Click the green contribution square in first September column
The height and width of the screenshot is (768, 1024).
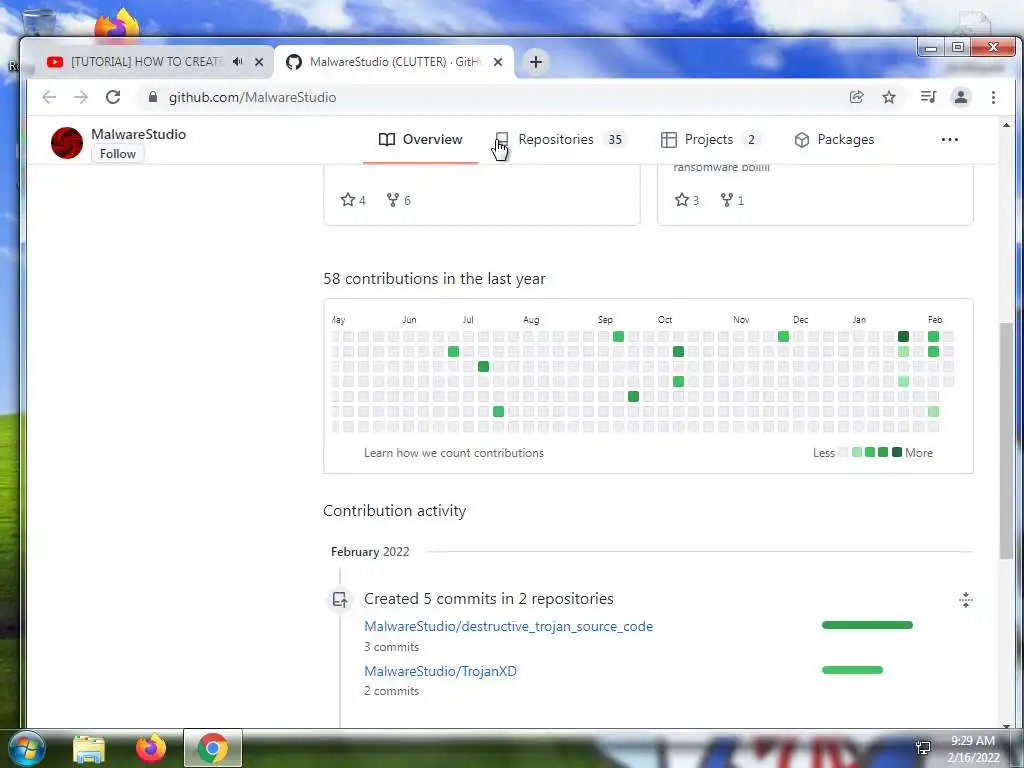(618, 336)
